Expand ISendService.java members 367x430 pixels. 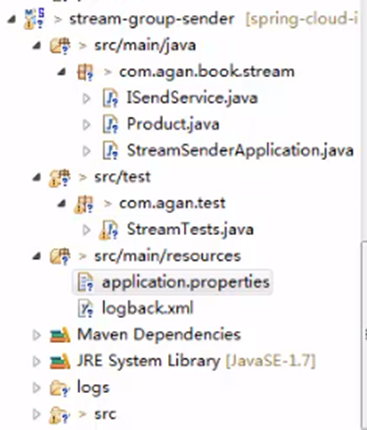[x=86, y=98]
